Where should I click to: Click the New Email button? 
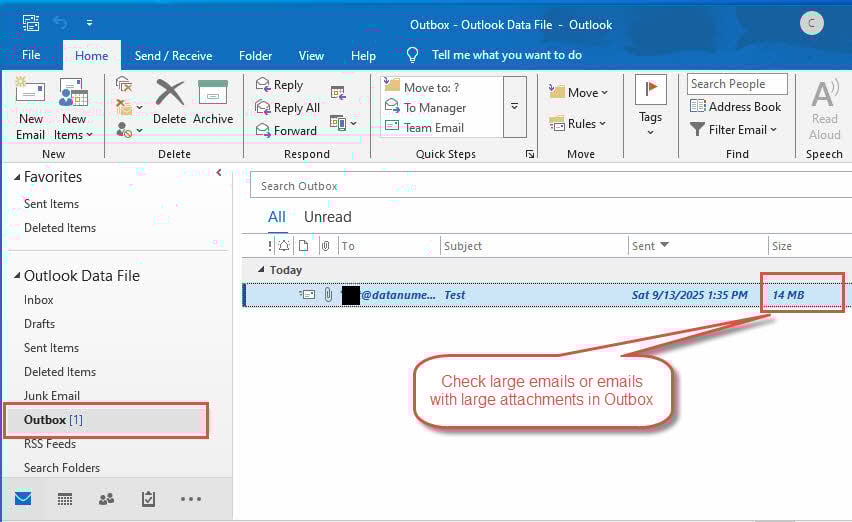click(x=30, y=109)
